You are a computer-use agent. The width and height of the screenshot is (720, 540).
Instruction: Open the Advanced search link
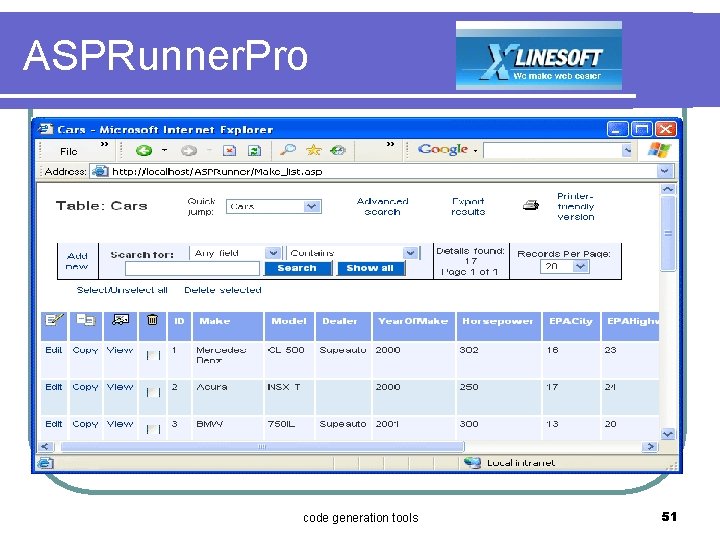tap(382, 206)
